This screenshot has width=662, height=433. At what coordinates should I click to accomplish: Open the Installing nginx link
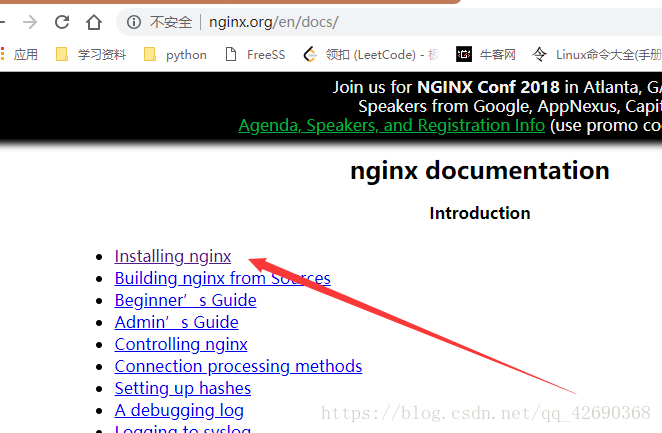(x=173, y=257)
